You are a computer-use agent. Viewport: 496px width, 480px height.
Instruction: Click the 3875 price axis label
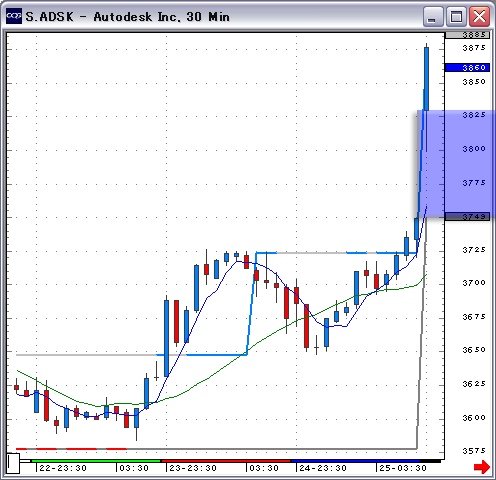pos(474,48)
